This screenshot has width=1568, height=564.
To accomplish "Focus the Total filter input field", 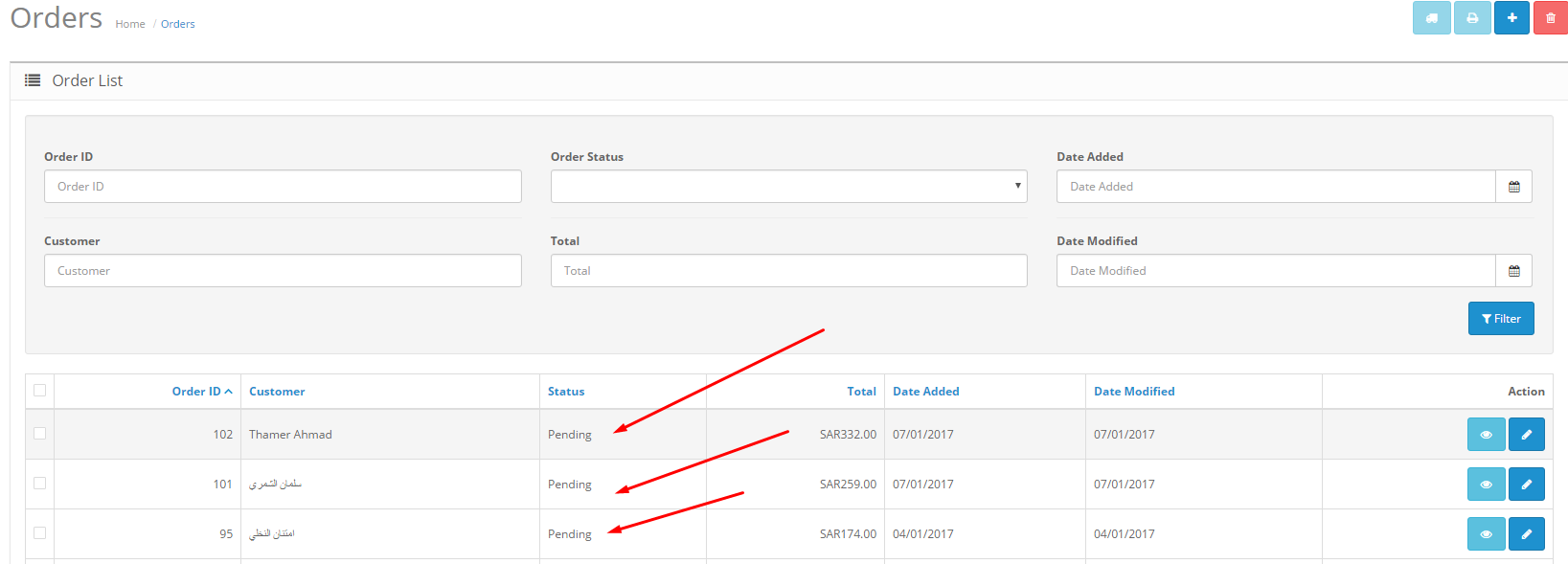I will tap(788, 271).
